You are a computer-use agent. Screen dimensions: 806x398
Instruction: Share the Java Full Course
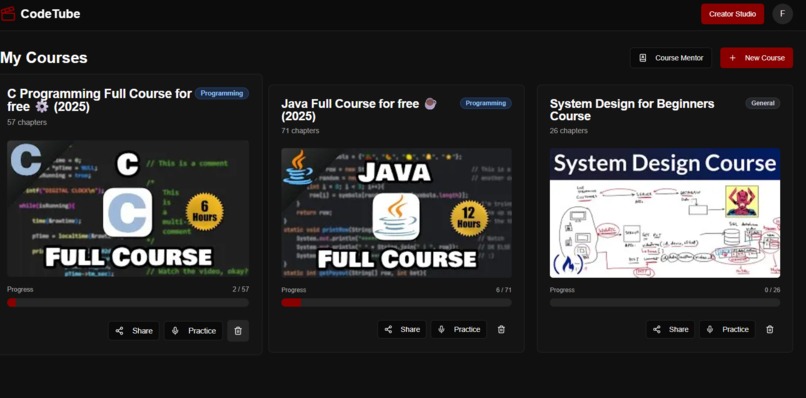coord(402,329)
